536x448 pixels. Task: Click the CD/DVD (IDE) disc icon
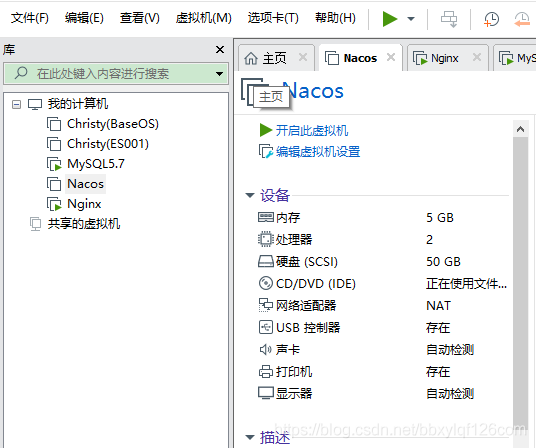pos(266,283)
